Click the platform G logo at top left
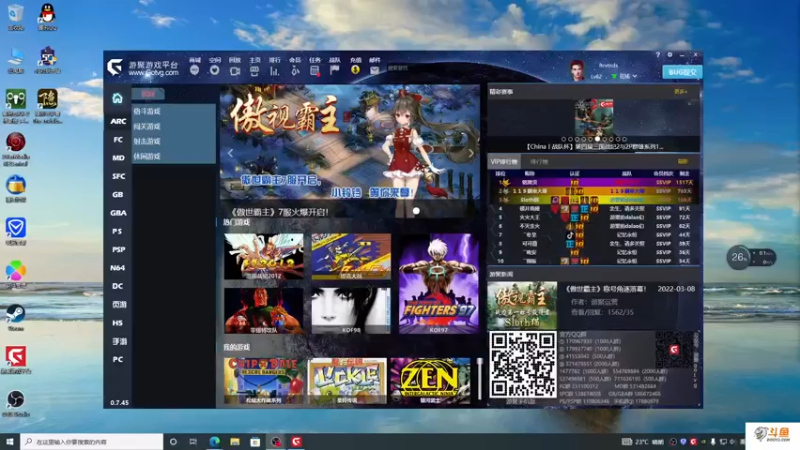 click(115, 67)
